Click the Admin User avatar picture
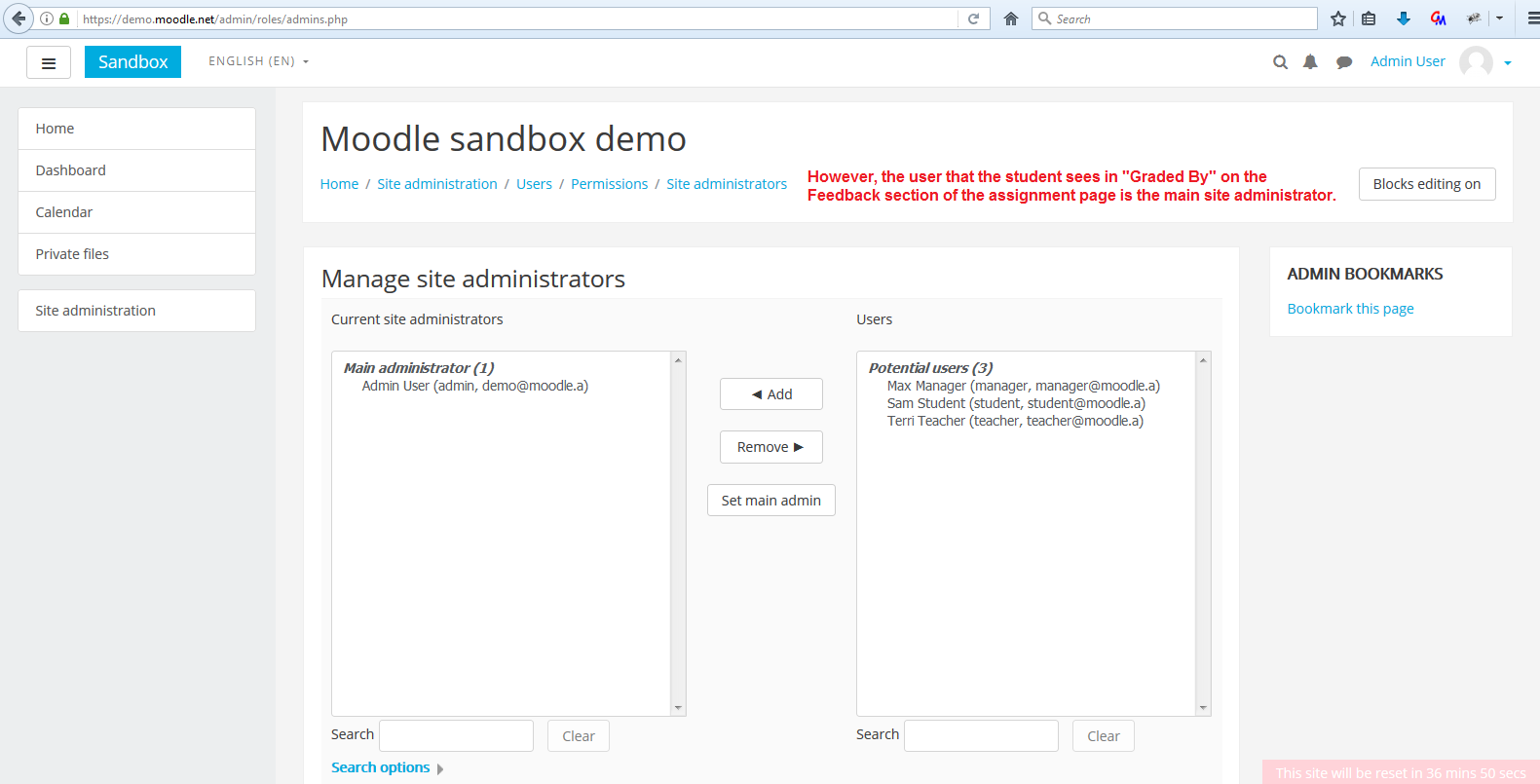1540x784 pixels. [1476, 62]
